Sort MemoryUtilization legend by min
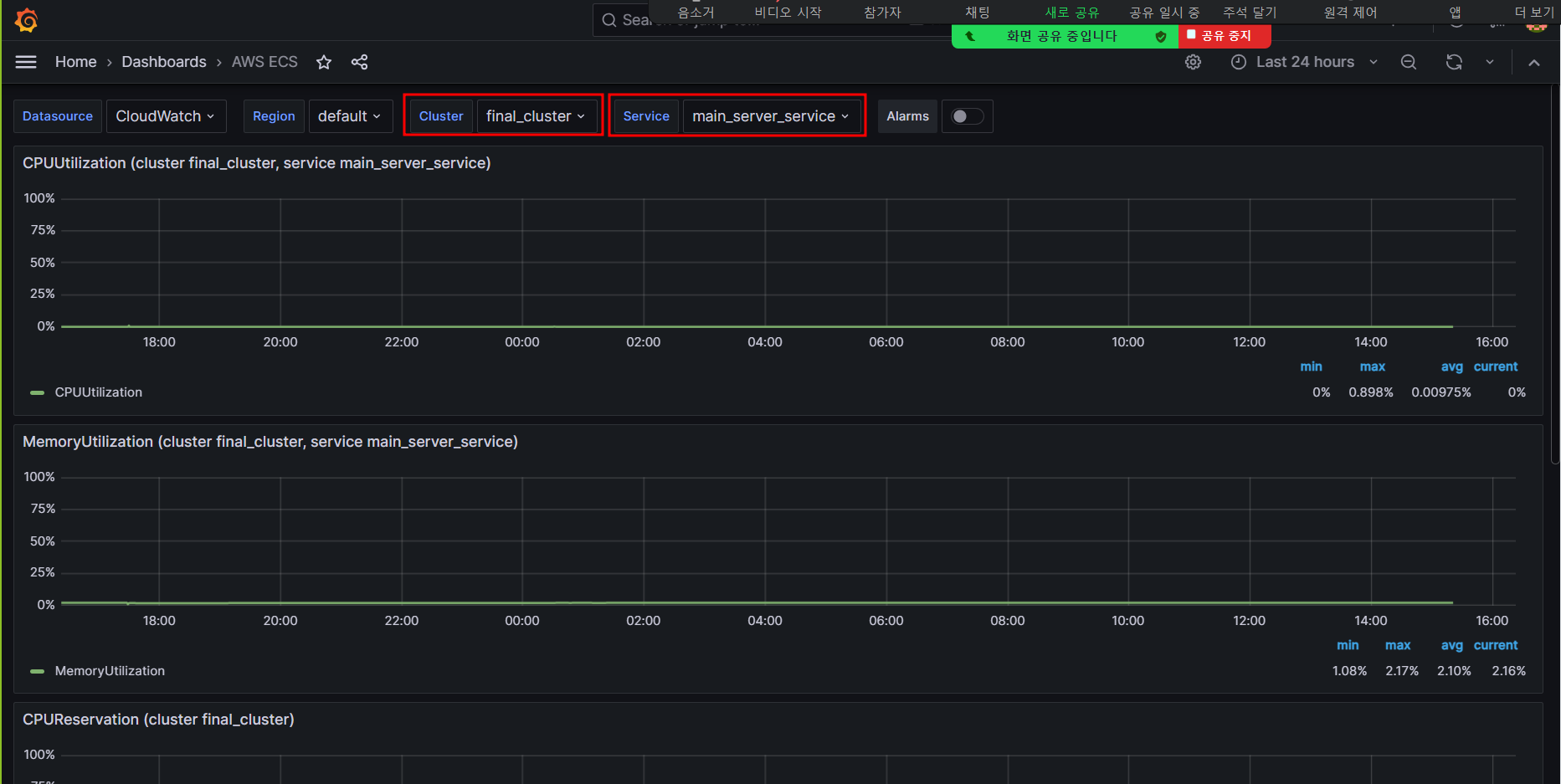Image resolution: width=1561 pixels, height=784 pixels. (x=1348, y=645)
